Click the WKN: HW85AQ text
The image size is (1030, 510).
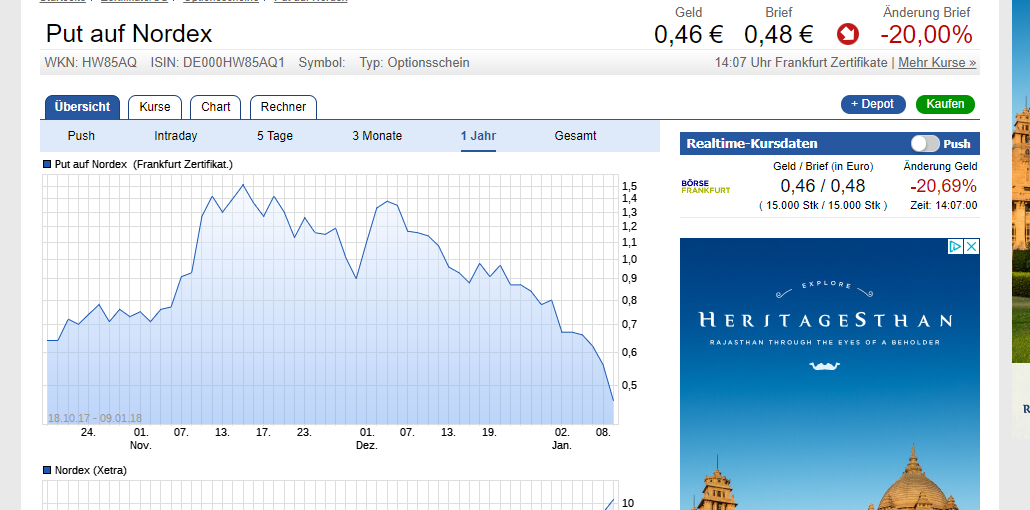[x=91, y=63]
